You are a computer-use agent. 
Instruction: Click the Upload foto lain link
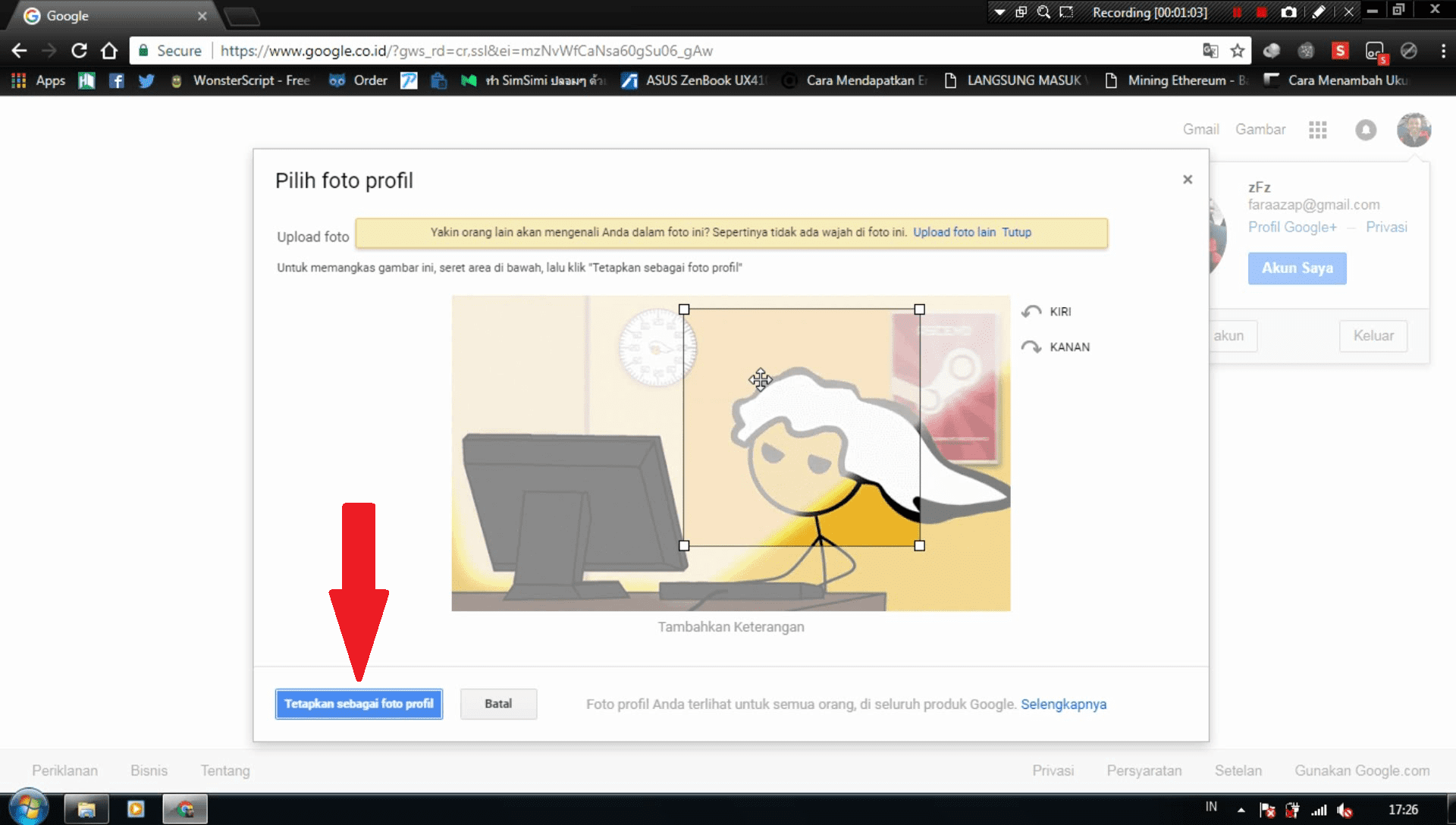coord(953,232)
